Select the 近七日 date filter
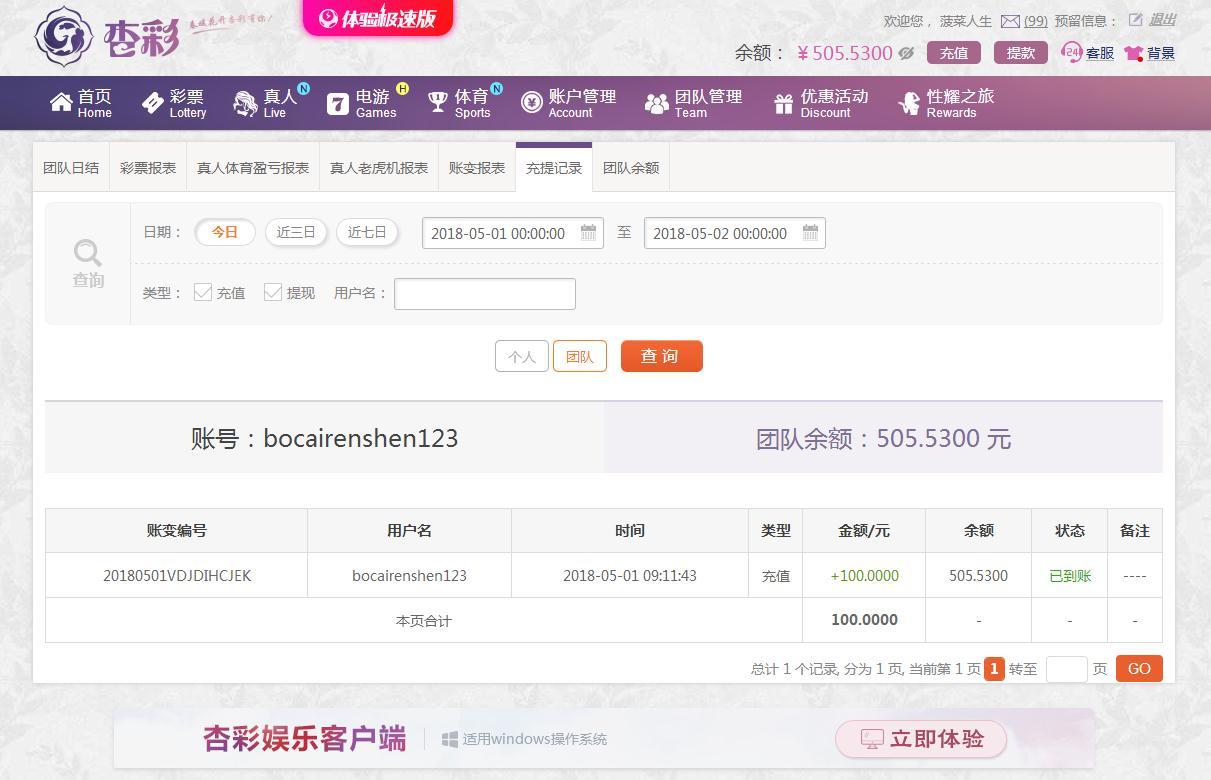This screenshot has width=1211, height=780. (x=367, y=232)
